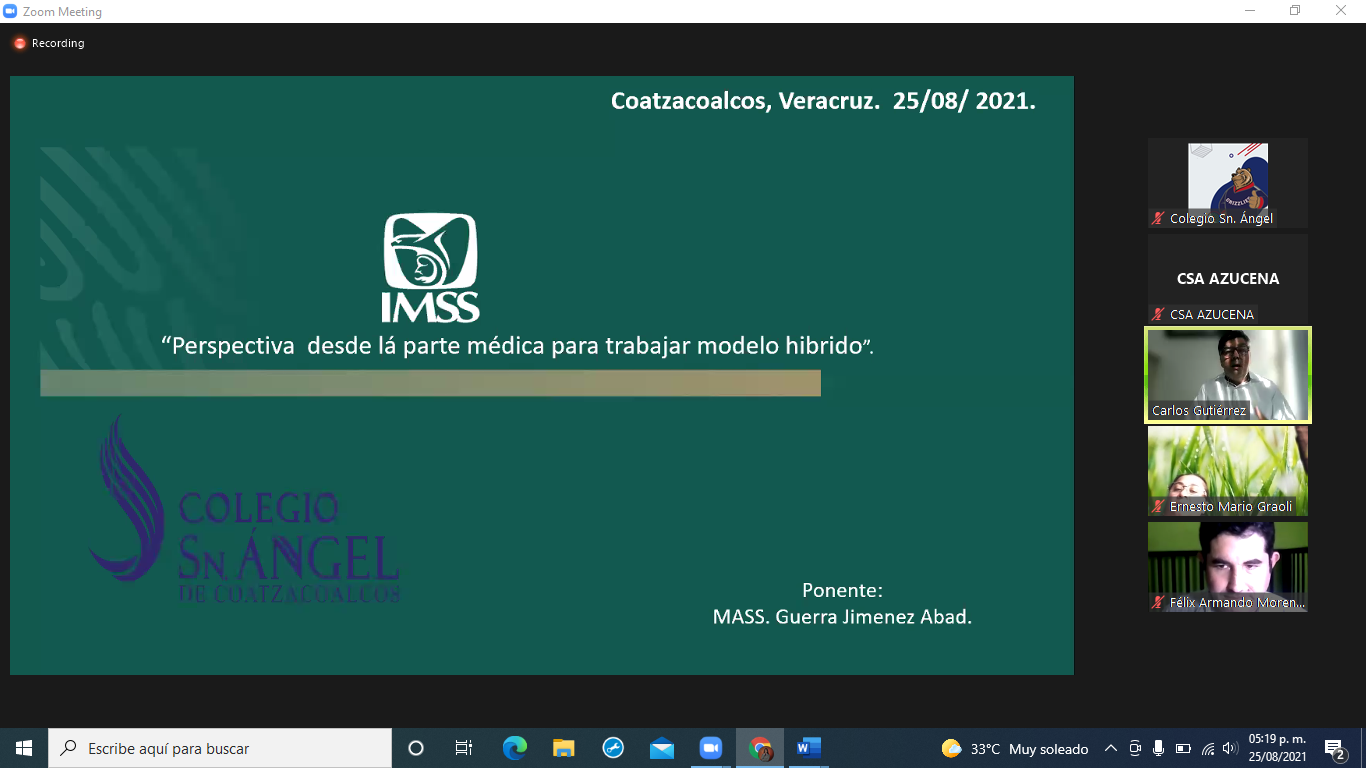Click muted mic icon beside CSA AZUCENA label
The image size is (1366, 768).
1159,314
